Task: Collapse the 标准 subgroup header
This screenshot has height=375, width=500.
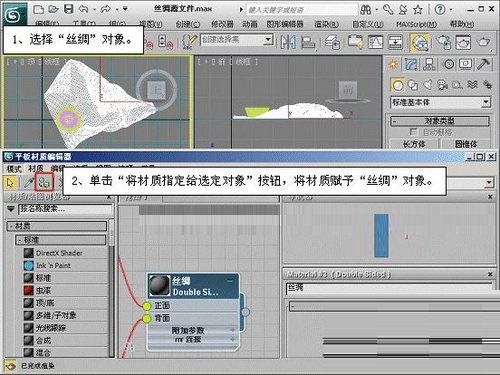Action: coord(61,240)
